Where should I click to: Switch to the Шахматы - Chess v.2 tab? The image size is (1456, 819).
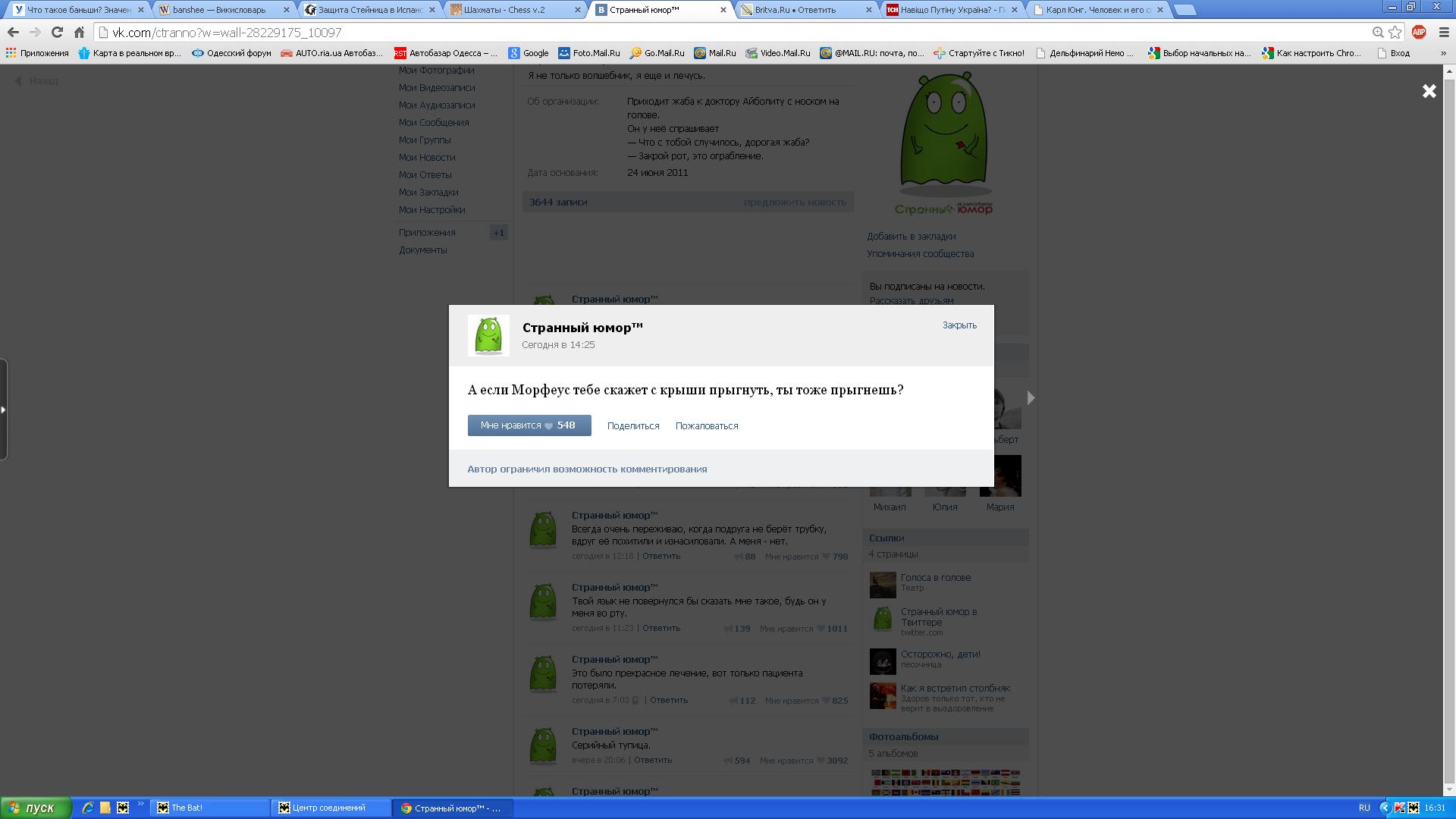(504, 10)
